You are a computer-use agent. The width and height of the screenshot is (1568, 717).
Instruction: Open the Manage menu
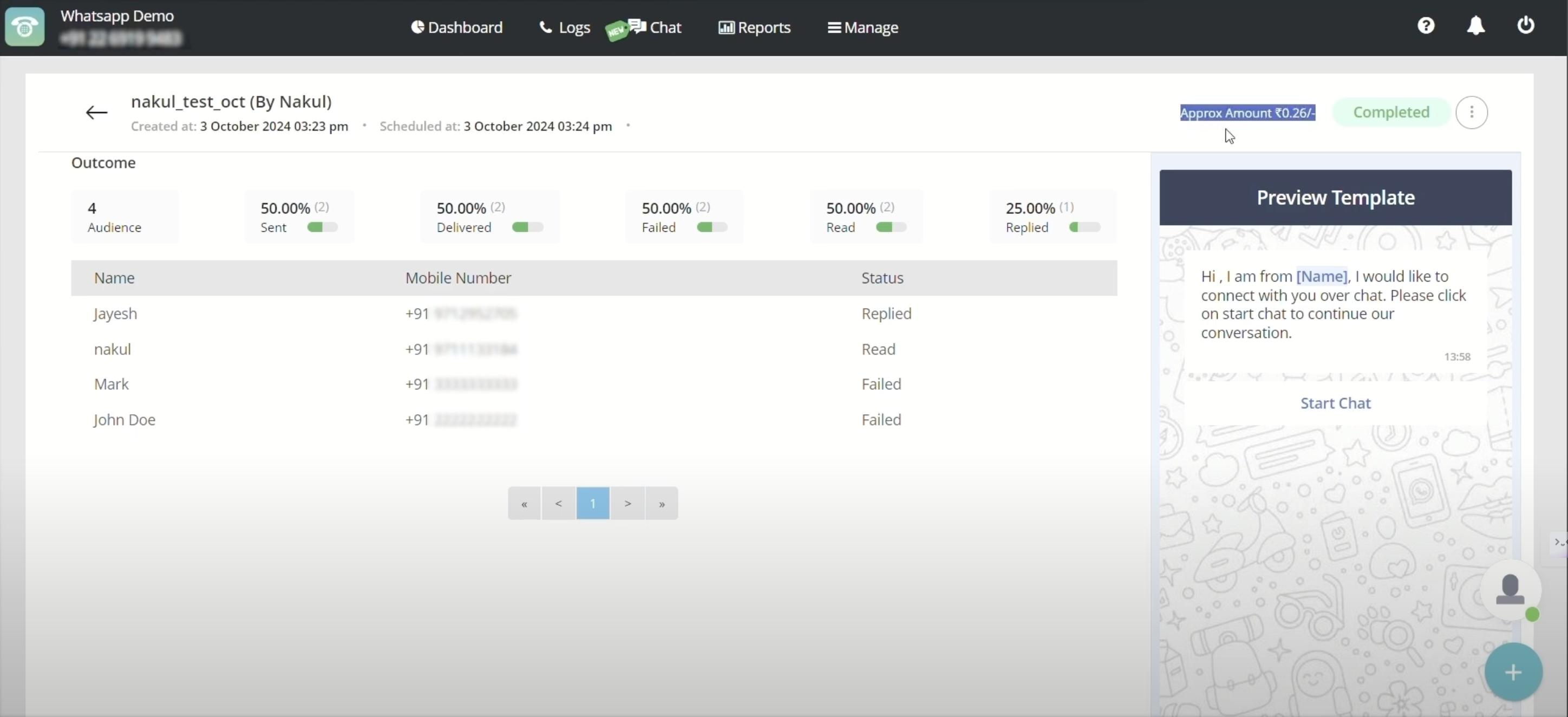click(x=863, y=28)
